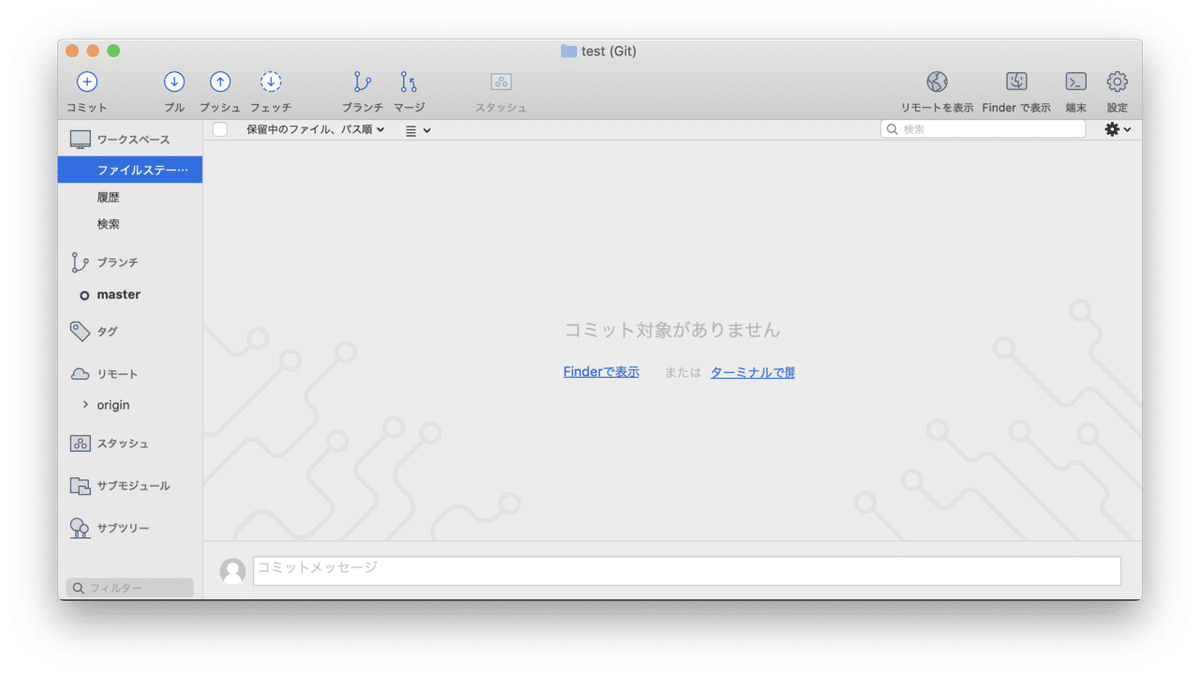Click リモートを表示 in the toolbar
Viewport: 1200px width, 677px height.
tap(936, 82)
